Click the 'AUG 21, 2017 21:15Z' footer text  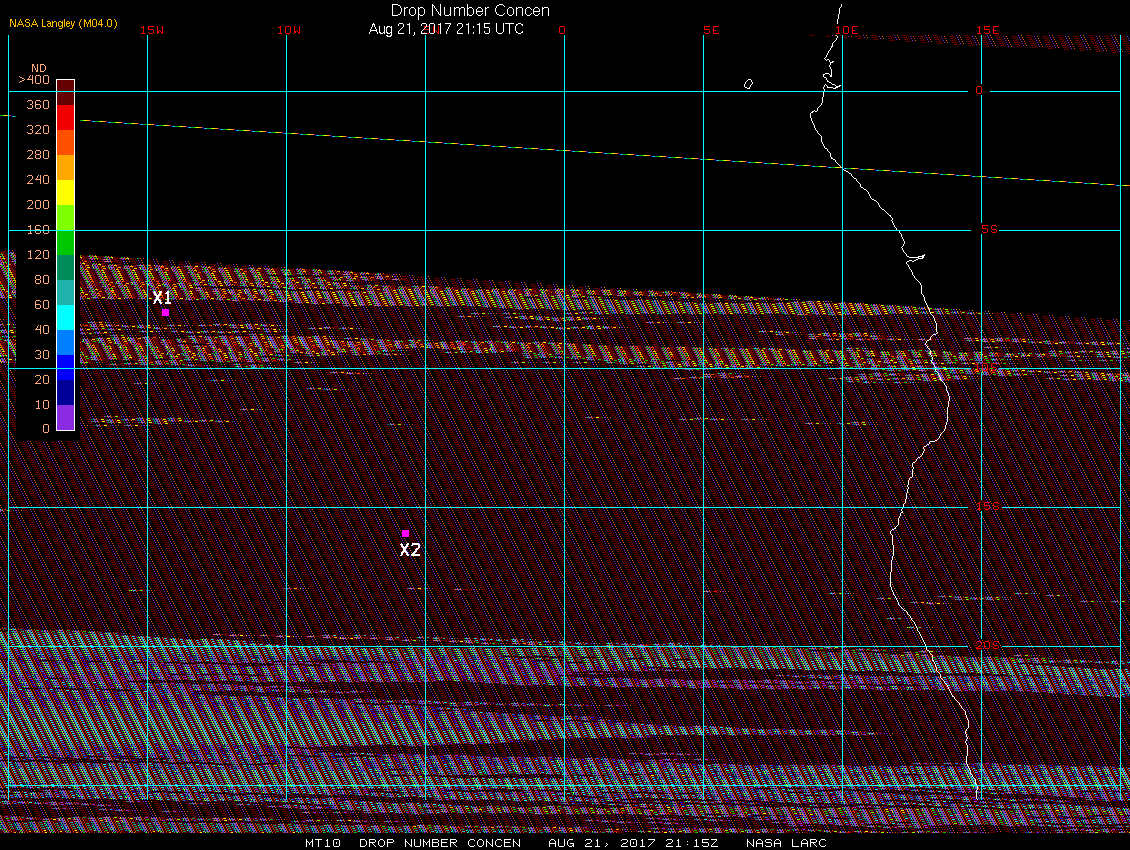633,843
